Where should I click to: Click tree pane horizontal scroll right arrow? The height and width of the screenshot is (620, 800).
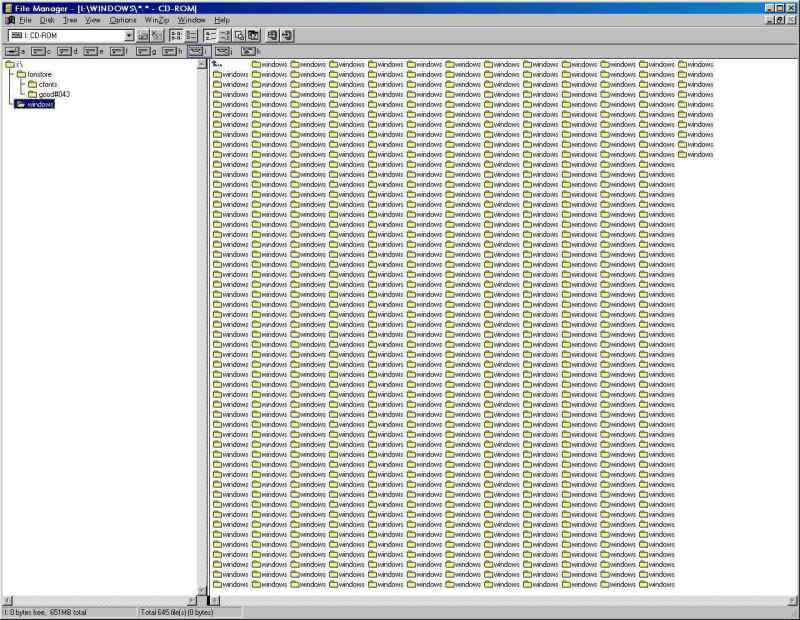pyautogui.click(x=192, y=601)
